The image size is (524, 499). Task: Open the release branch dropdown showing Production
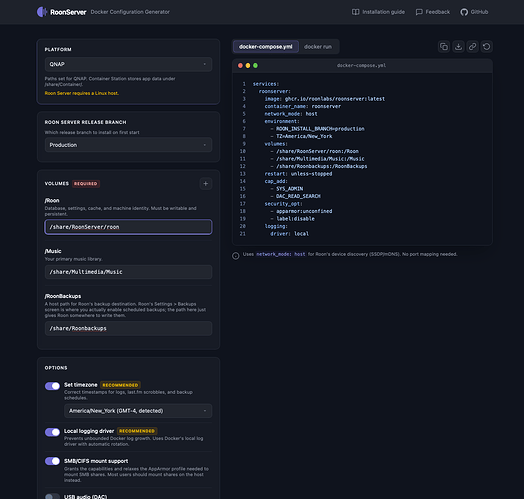click(x=128, y=145)
